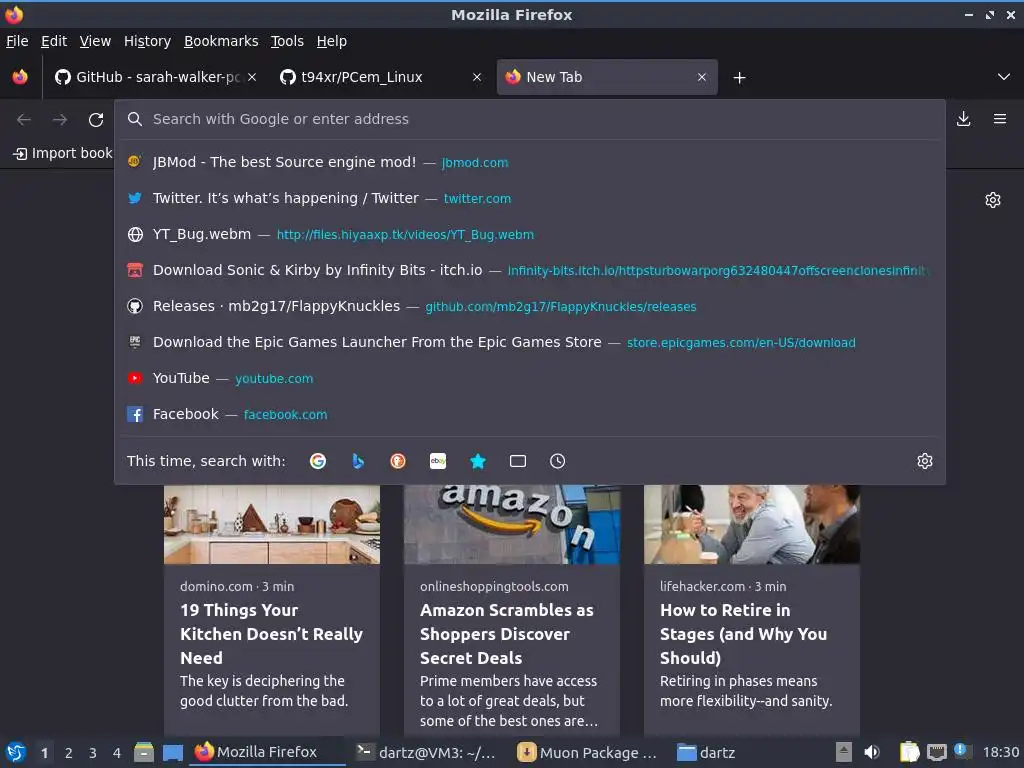Open the YouTube suggestion
The image size is (1024, 768).
pos(530,377)
